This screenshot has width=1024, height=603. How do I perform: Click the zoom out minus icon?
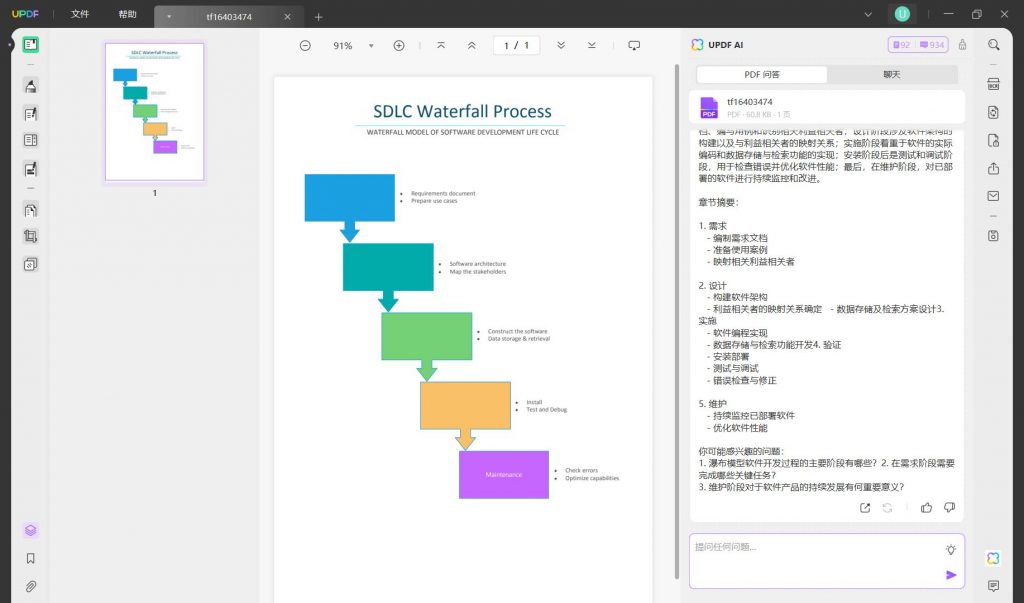tap(305, 45)
